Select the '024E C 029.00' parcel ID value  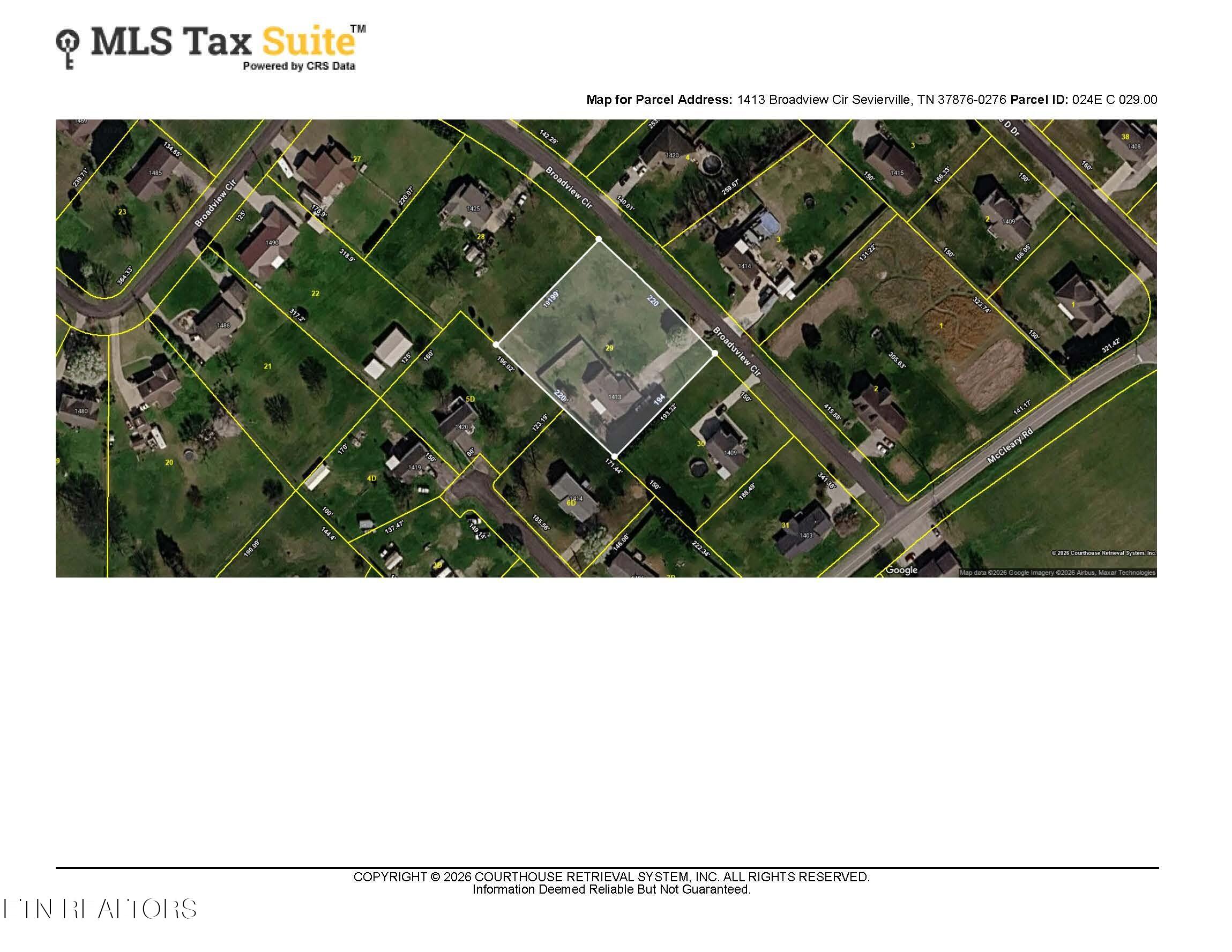coord(1115,100)
